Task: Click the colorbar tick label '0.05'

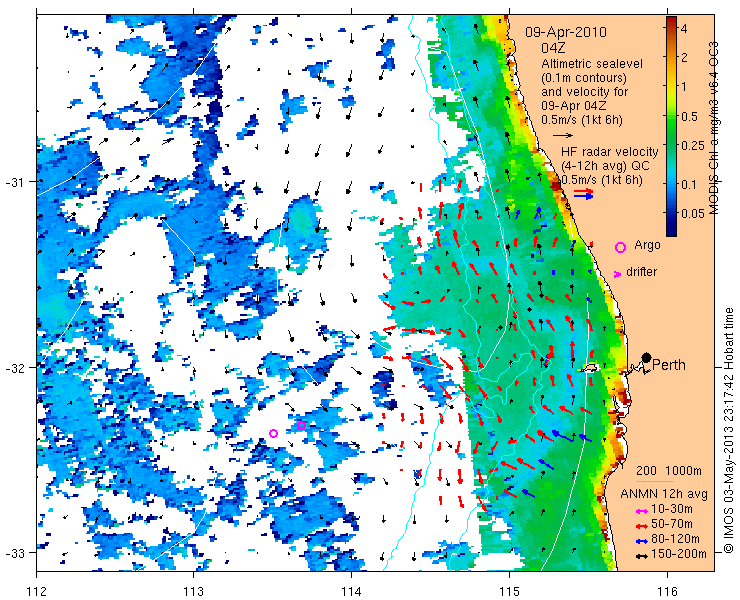Action: [693, 214]
